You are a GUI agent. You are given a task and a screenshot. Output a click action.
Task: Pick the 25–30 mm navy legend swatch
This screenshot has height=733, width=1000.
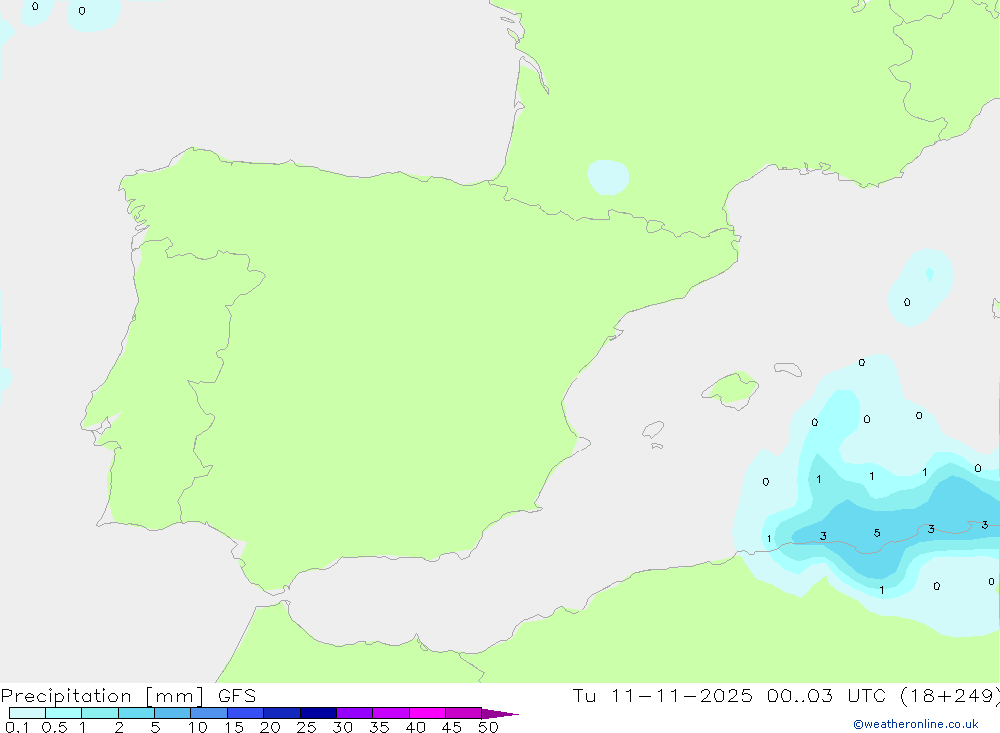318,713
